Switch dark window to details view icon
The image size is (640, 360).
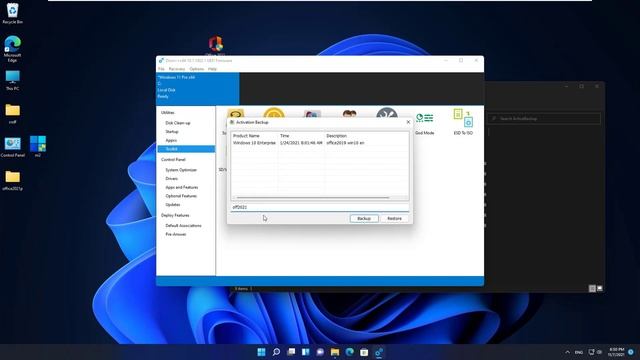[592, 288]
